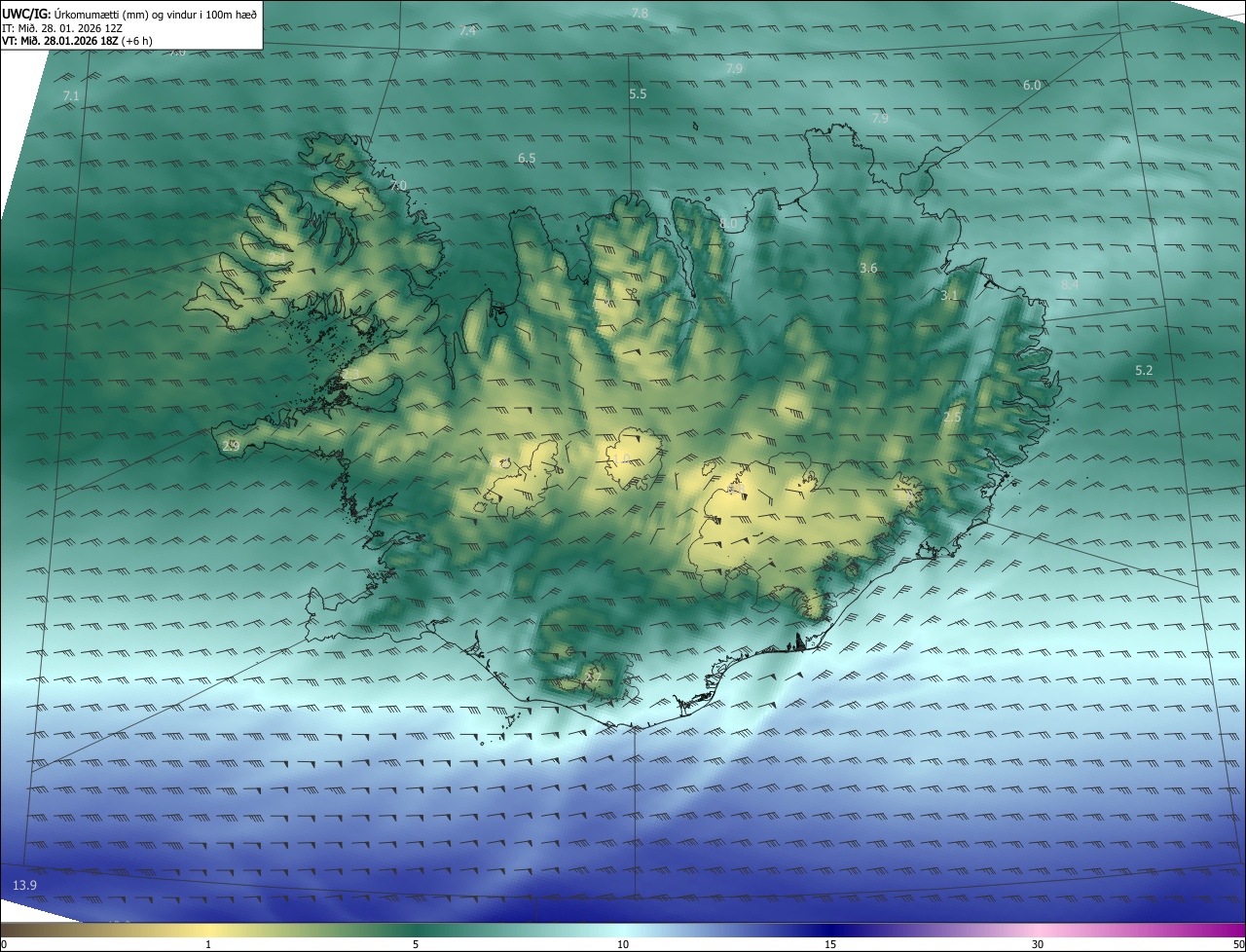
Task: Click the map value 6.0
Action: (x=1032, y=85)
